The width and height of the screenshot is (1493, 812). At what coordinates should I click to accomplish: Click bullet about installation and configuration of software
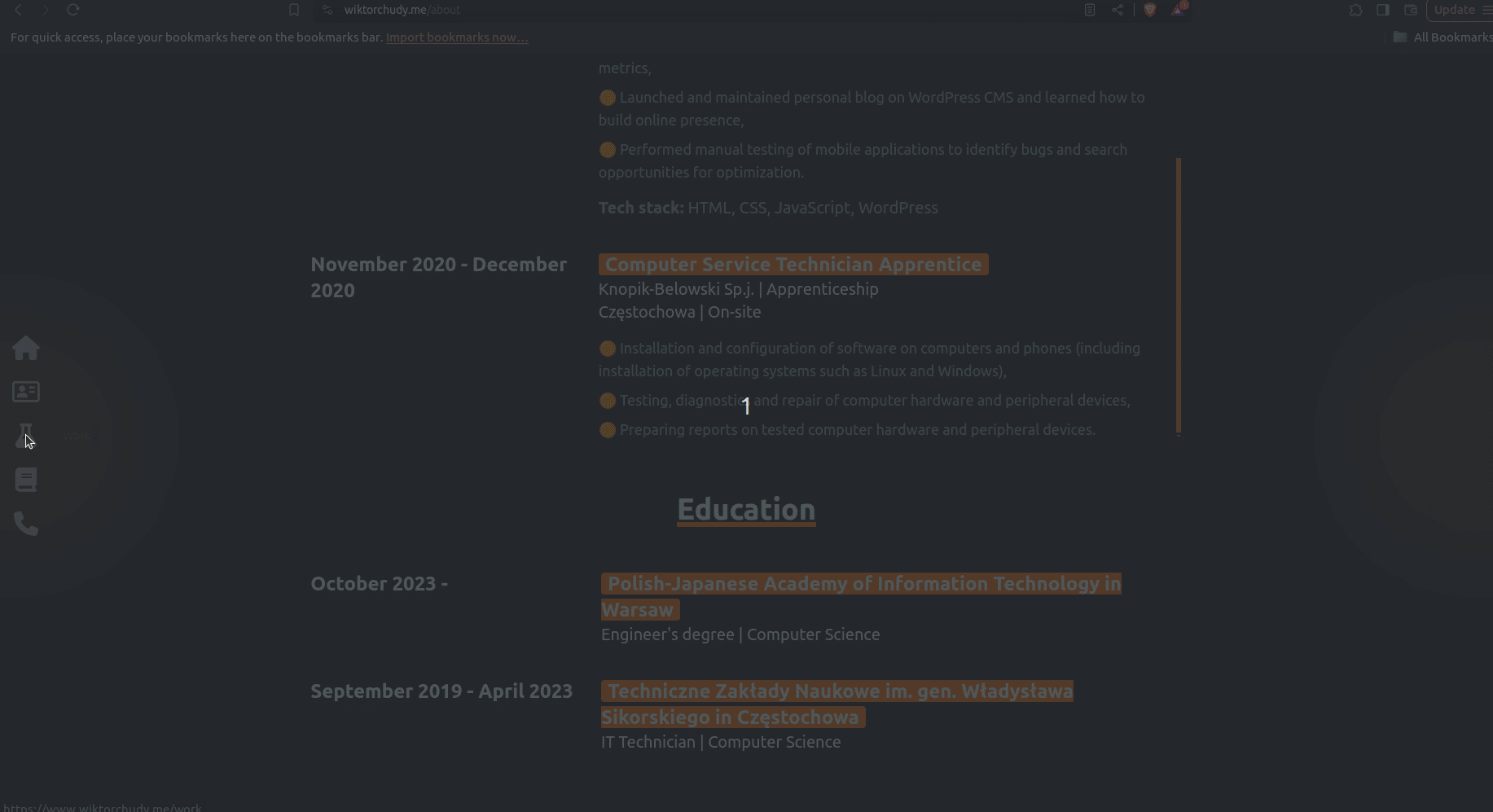click(869, 359)
